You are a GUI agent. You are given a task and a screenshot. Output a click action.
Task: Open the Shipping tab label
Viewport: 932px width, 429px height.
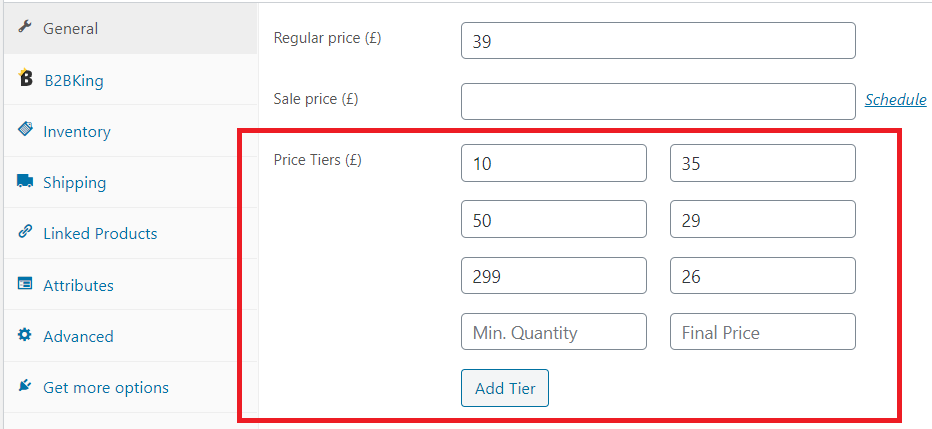74,182
